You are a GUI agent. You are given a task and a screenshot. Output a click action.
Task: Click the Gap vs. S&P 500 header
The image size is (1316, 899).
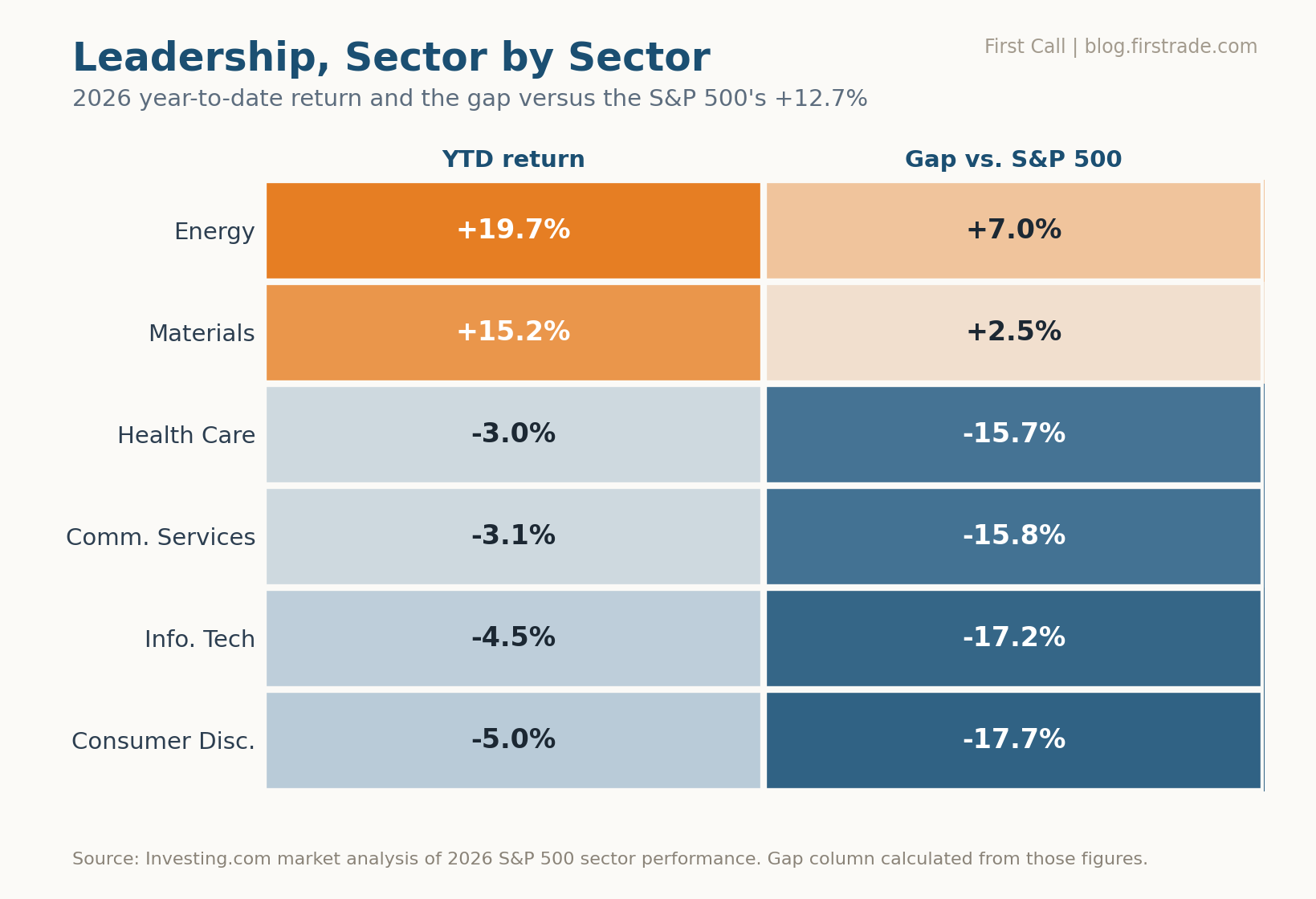click(1013, 160)
